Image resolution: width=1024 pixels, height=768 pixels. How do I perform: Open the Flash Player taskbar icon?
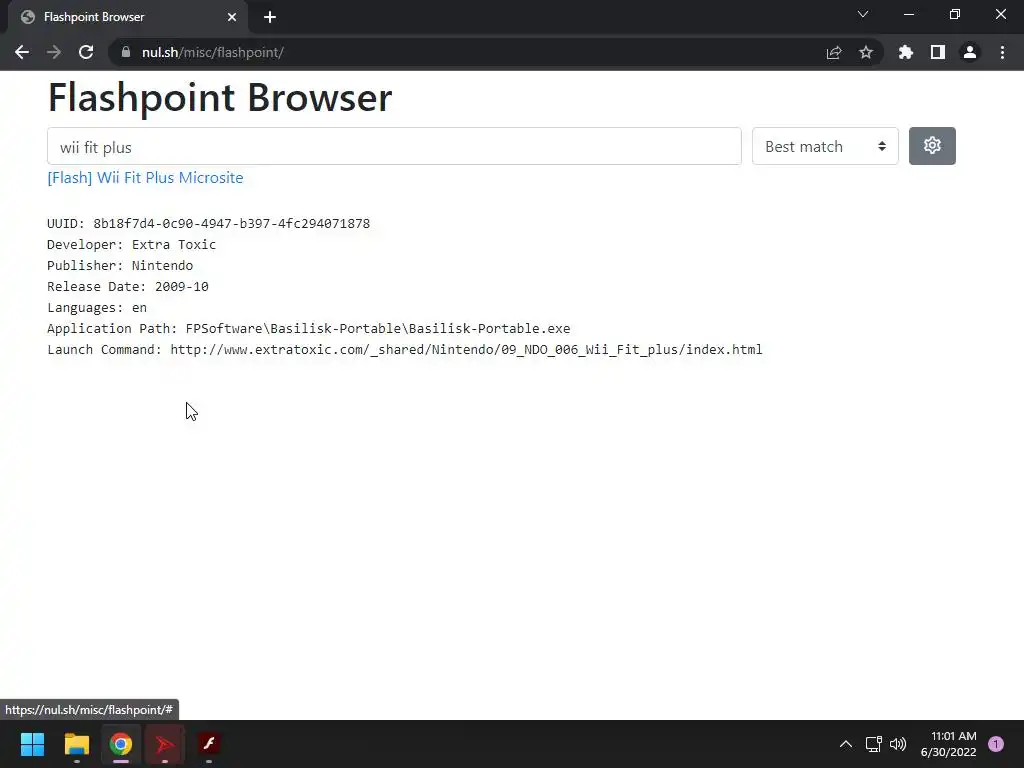click(x=209, y=744)
